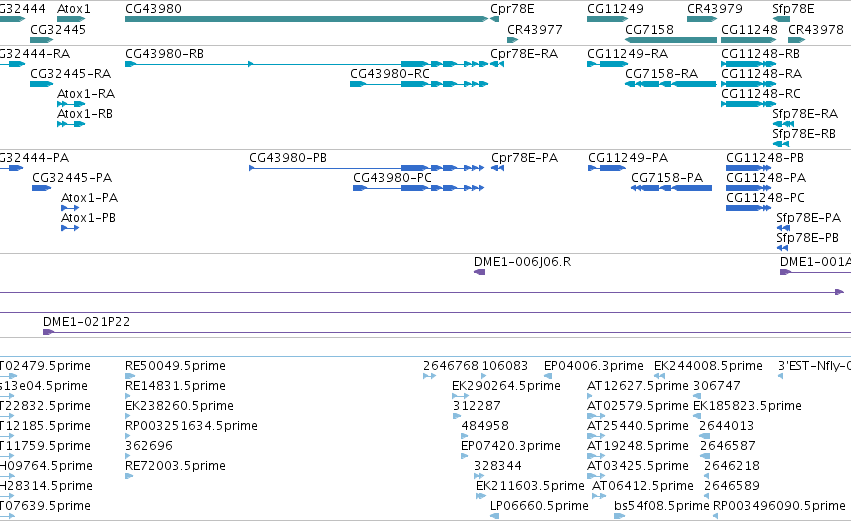
Task: Open the EP04006.3prime EST label
Action: pyautogui.click(x=594, y=366)
